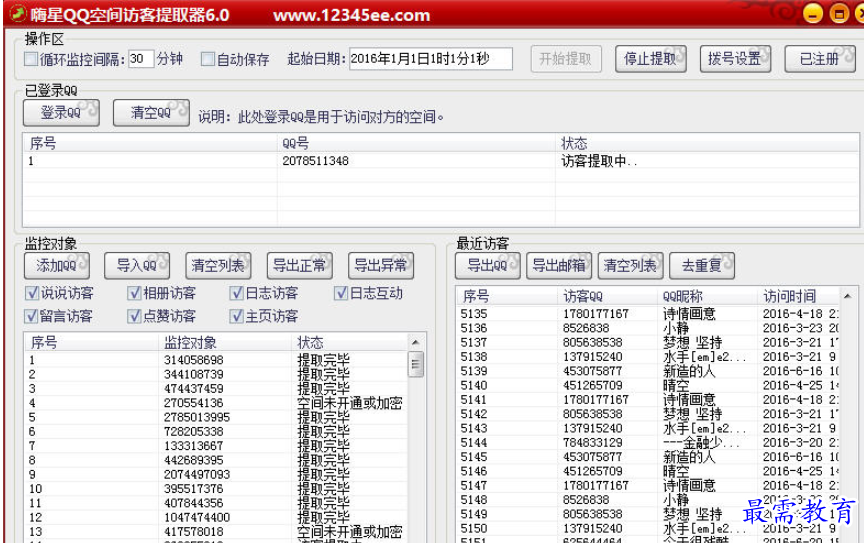This screenshot has width=864, height=543.
Task: Click the 访客QQ column header
Action: pyautogui.click(x=607, y=296)
